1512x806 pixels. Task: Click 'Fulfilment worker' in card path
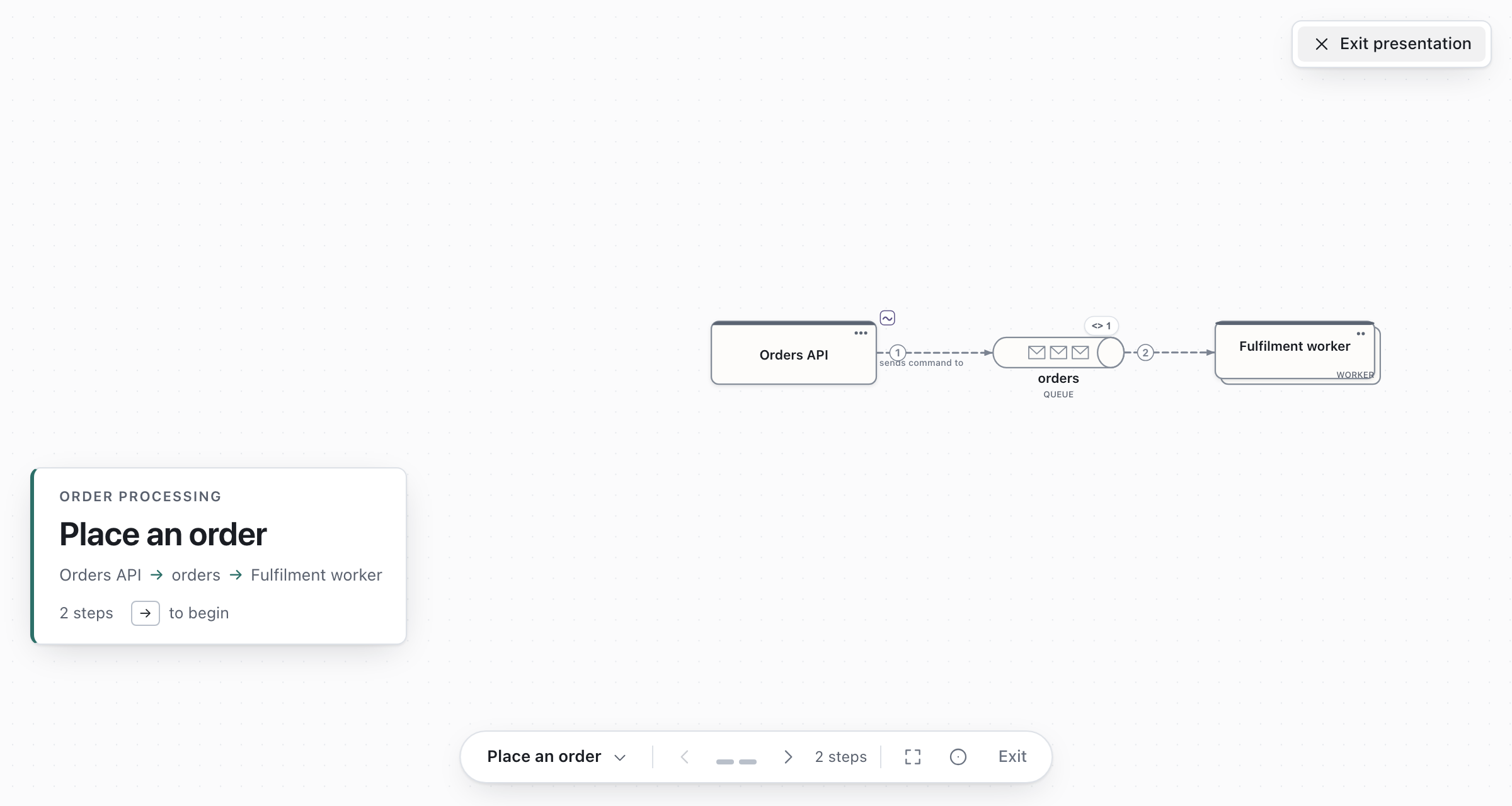coord(316,575)
